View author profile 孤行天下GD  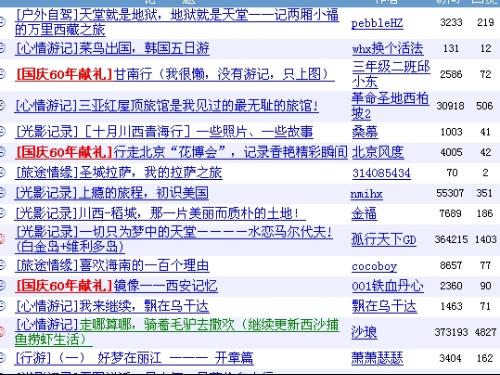(x=384, y=240)
